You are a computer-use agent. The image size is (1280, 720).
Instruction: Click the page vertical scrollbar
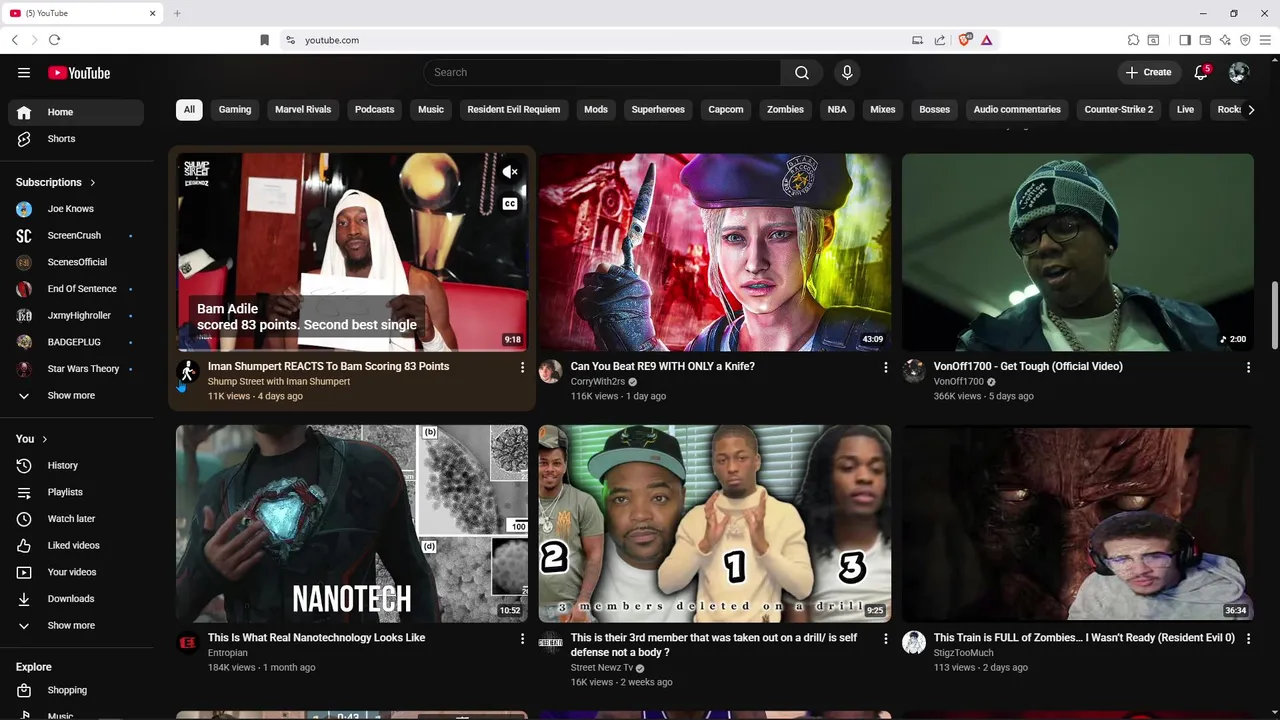(x=1274, y=315)
